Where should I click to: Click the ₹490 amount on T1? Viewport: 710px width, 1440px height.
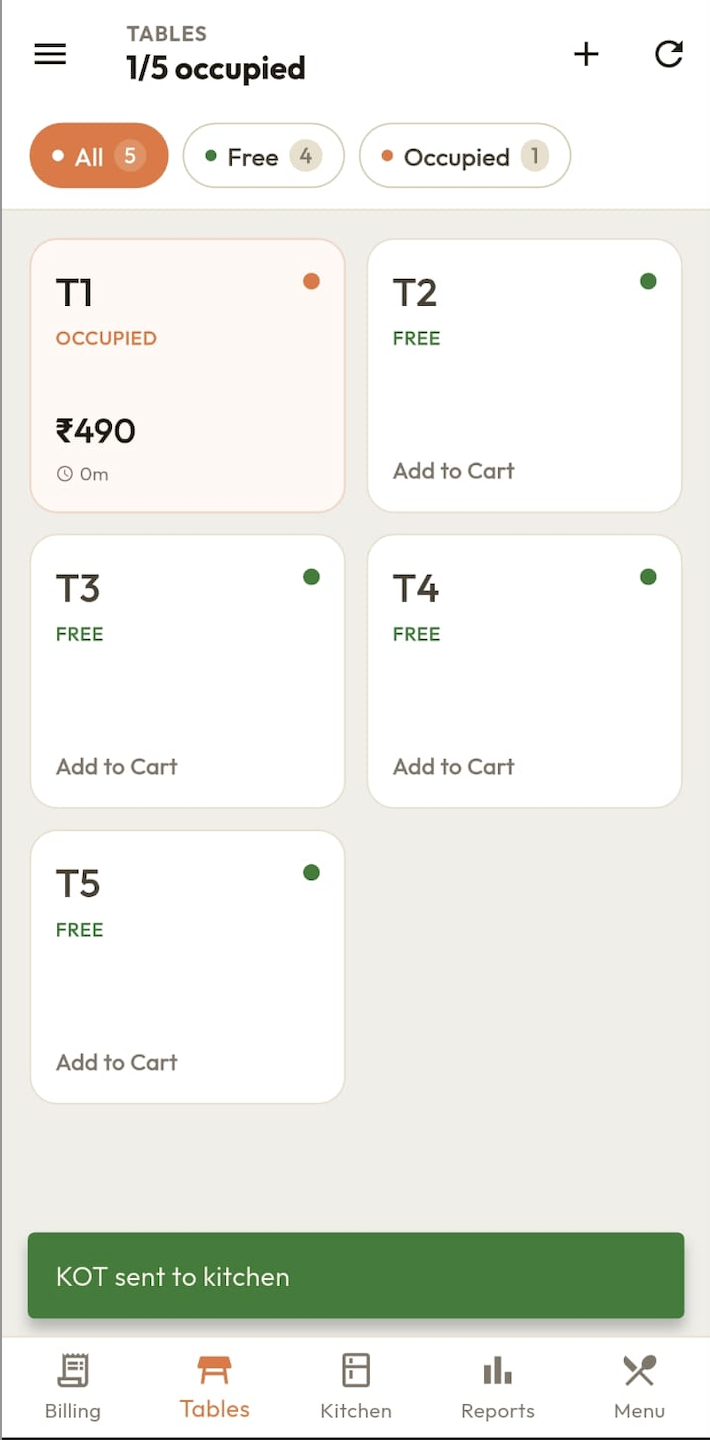point(96,431)
